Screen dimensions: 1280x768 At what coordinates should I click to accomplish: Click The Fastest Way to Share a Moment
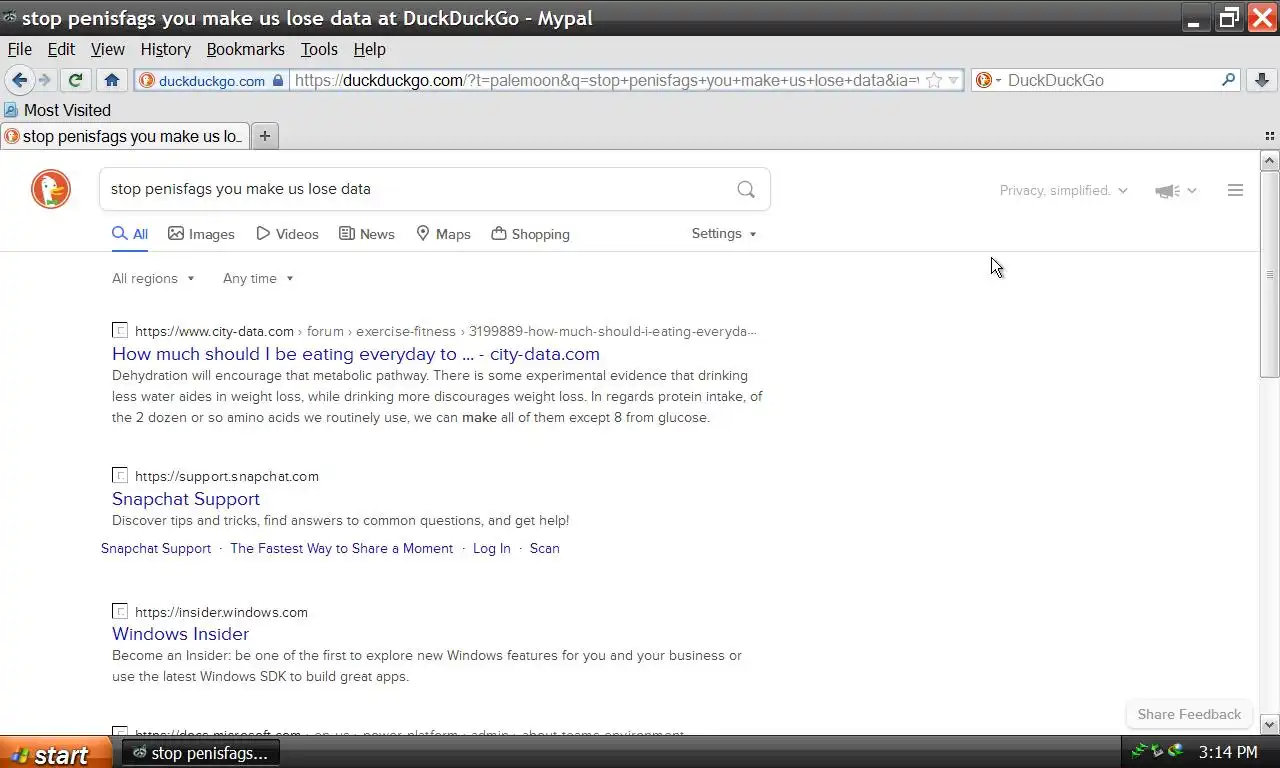[341, 548]
